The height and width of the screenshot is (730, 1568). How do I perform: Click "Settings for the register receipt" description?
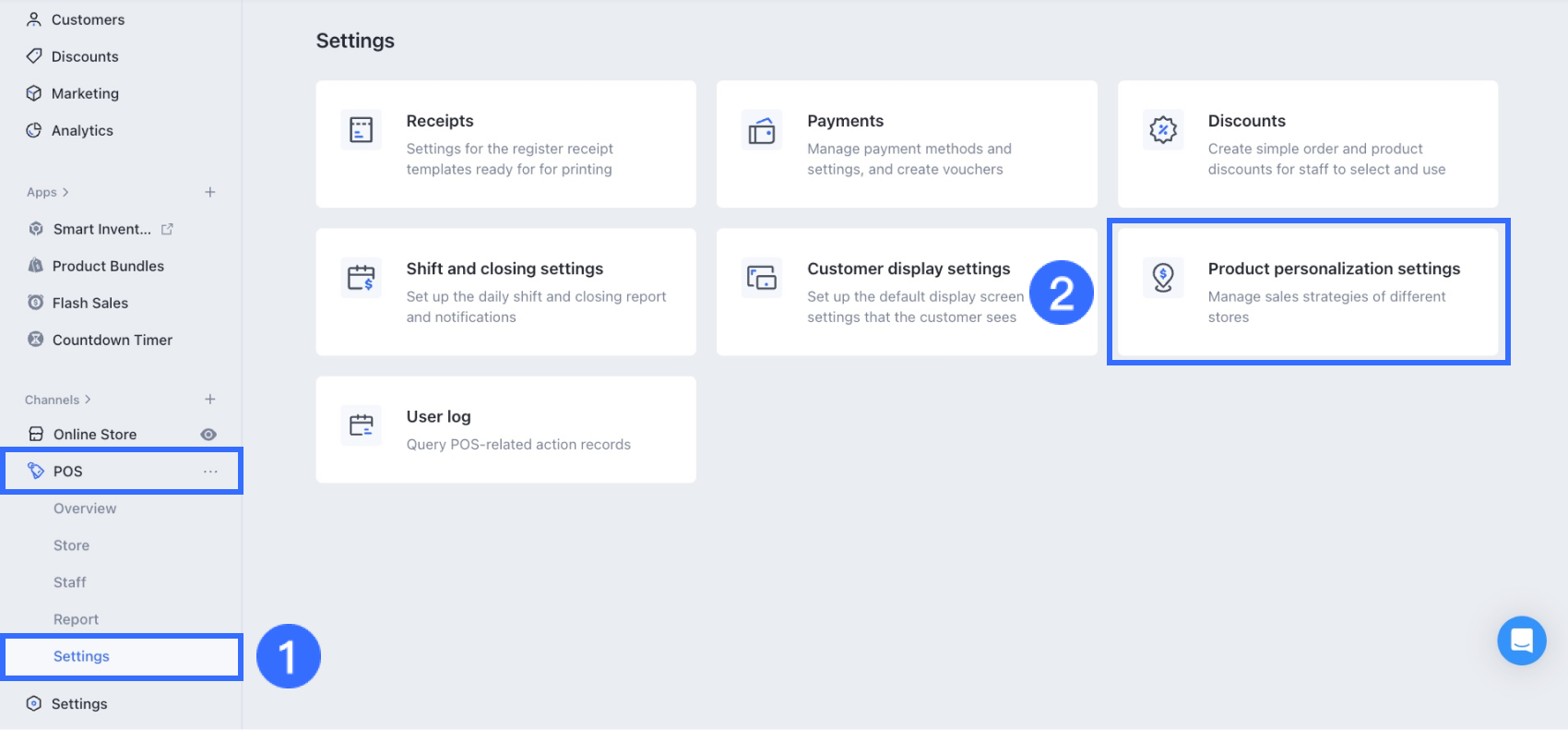click(x=510, y=159)
